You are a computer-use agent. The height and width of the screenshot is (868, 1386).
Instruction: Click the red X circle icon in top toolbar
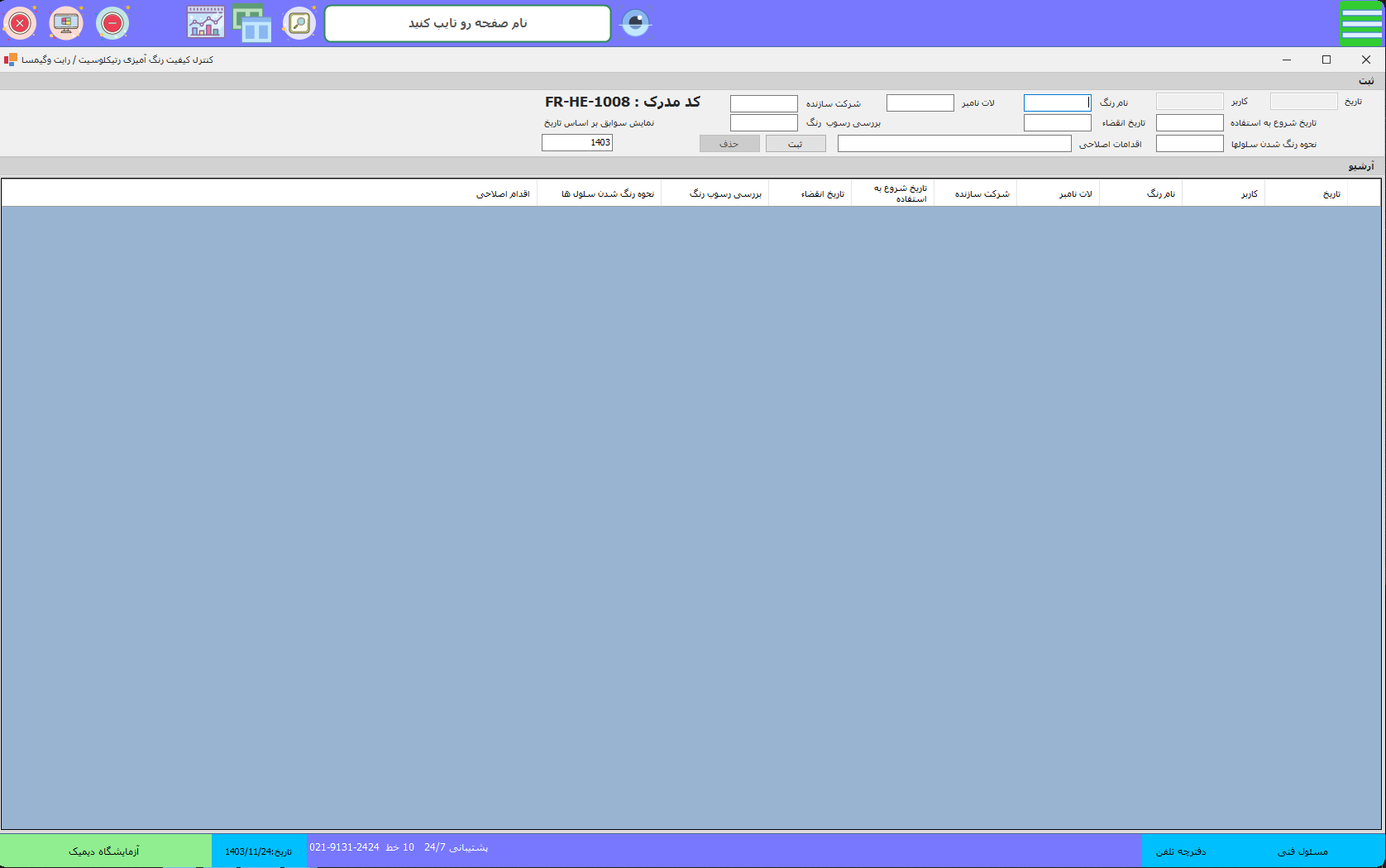point(20,23)
